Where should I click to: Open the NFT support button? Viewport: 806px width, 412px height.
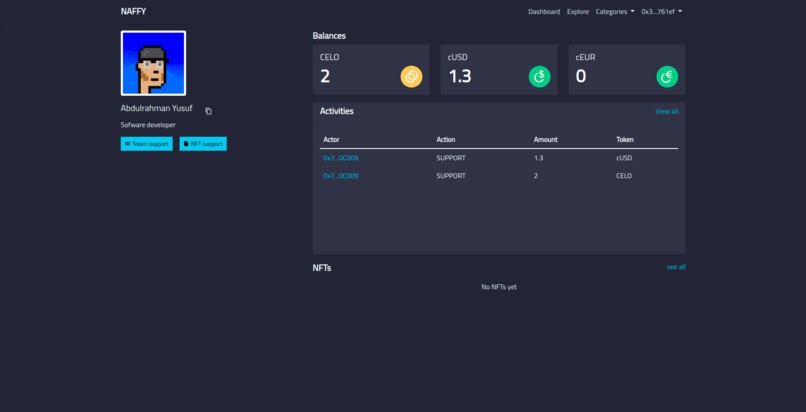(203, 144)
